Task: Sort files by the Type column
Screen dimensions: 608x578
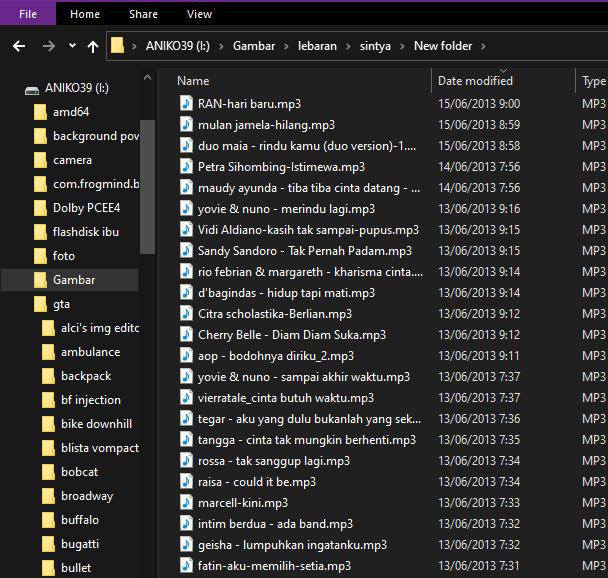Action: click(x=594, y=81)
